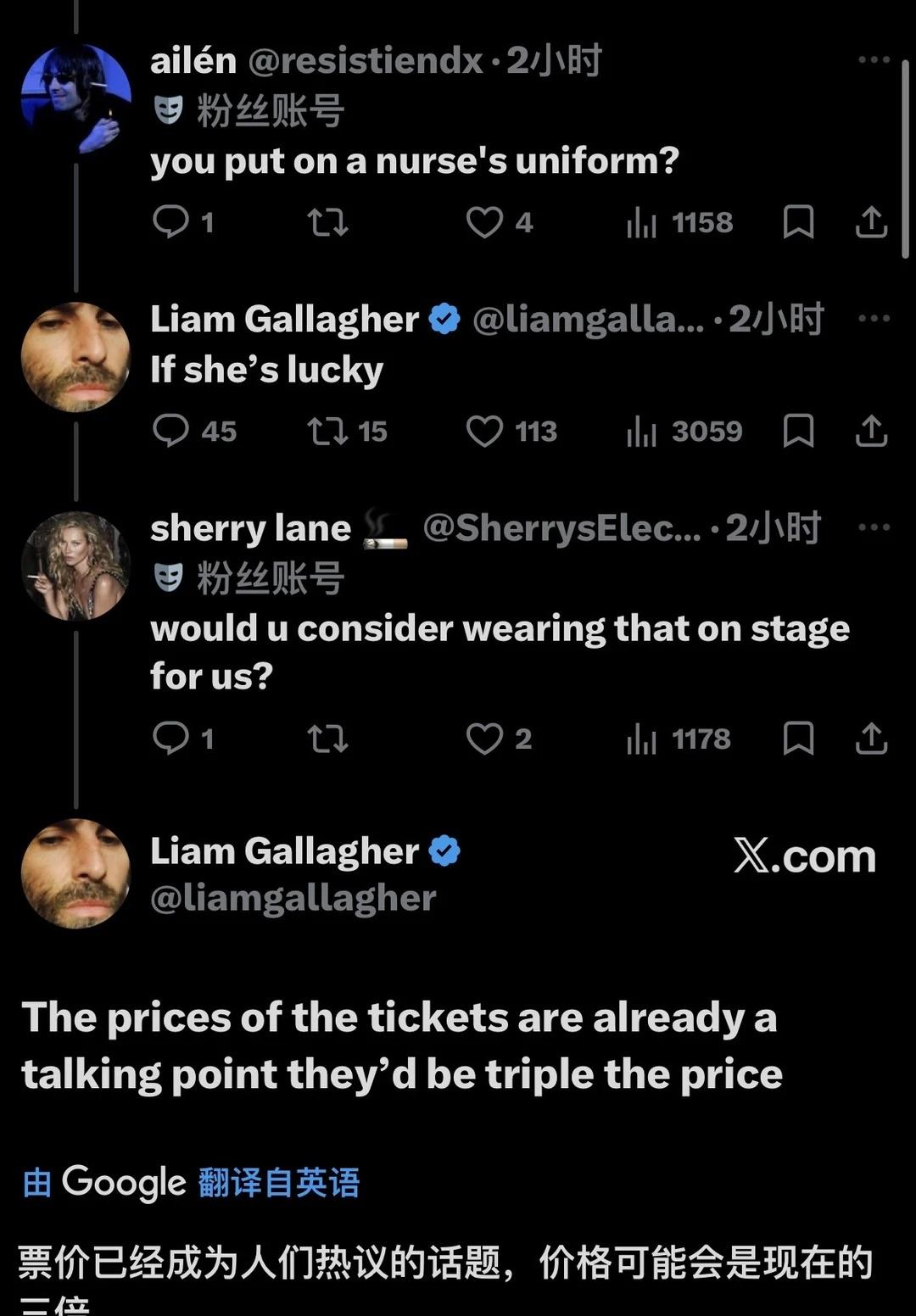Reply to ailén's nurse uniform tweet

pyautogui.click(x=170, y=222)
